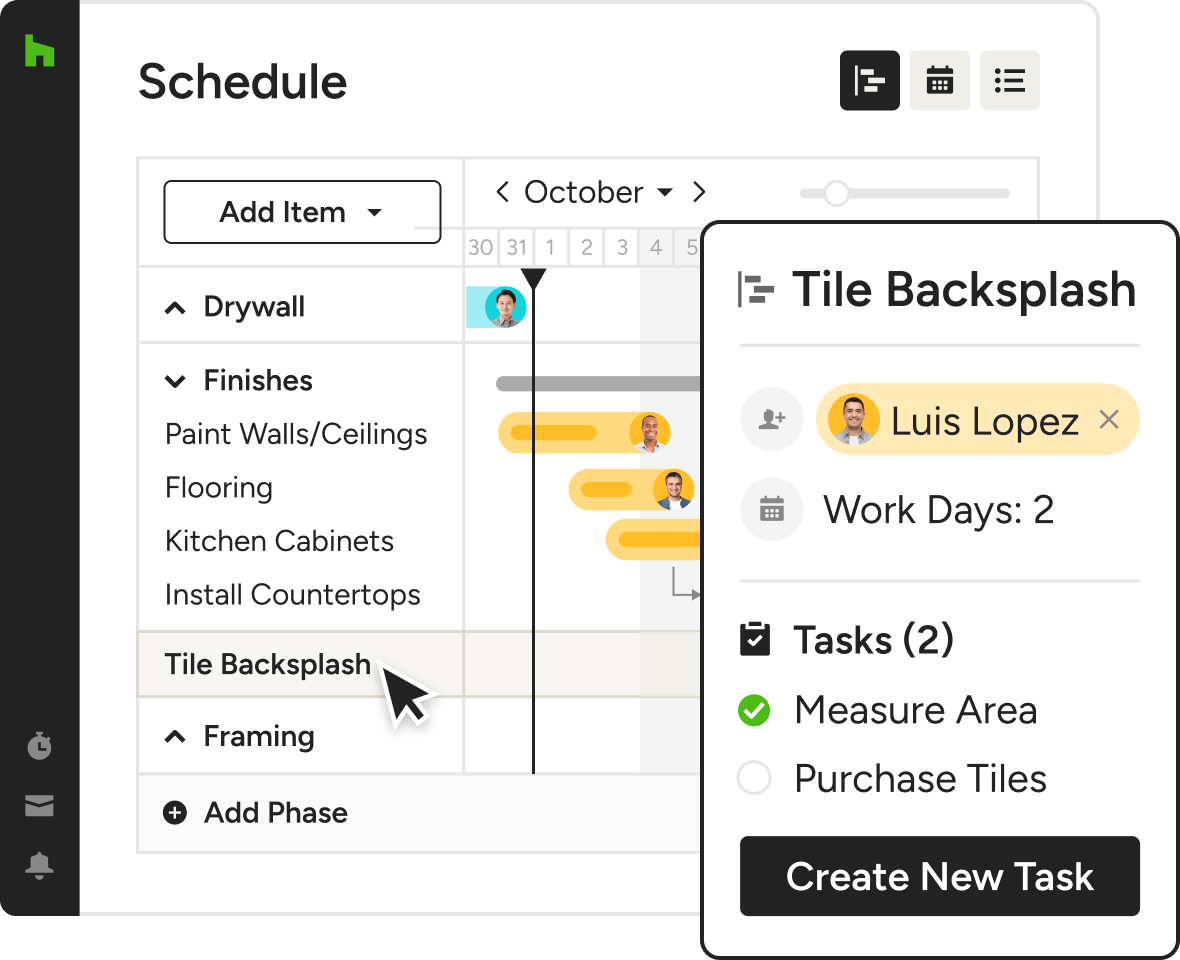
Task: Collapse the Finishes phase
Action: click(x=175, y=381)
